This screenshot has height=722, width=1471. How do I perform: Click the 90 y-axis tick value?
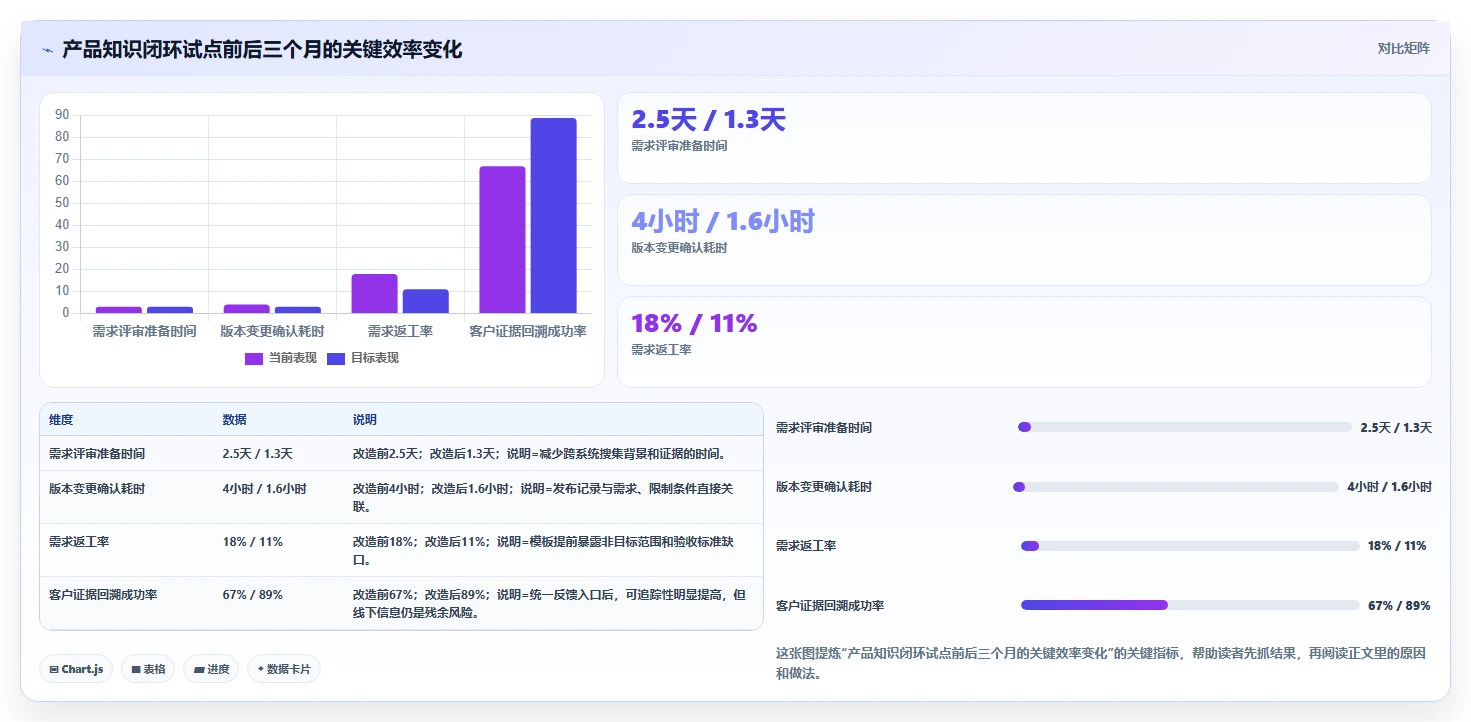click(x=62, y=115)
